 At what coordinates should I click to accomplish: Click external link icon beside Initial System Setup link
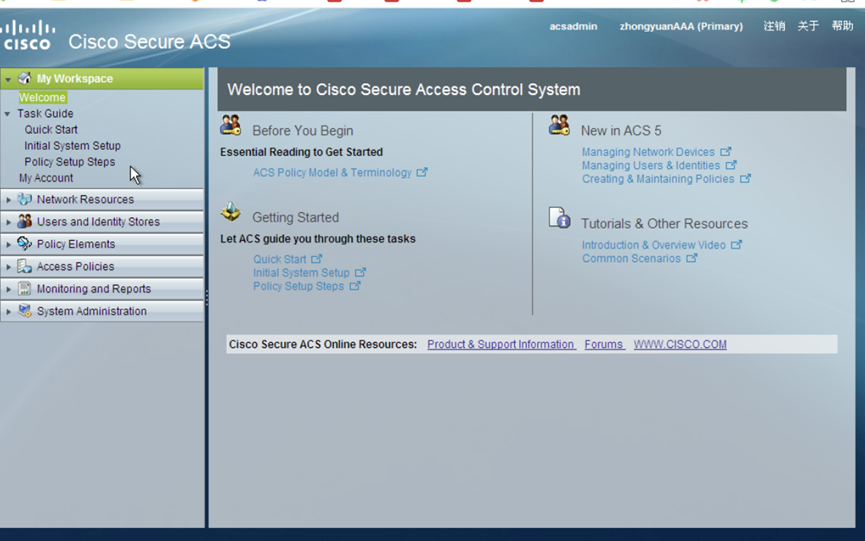360,272
